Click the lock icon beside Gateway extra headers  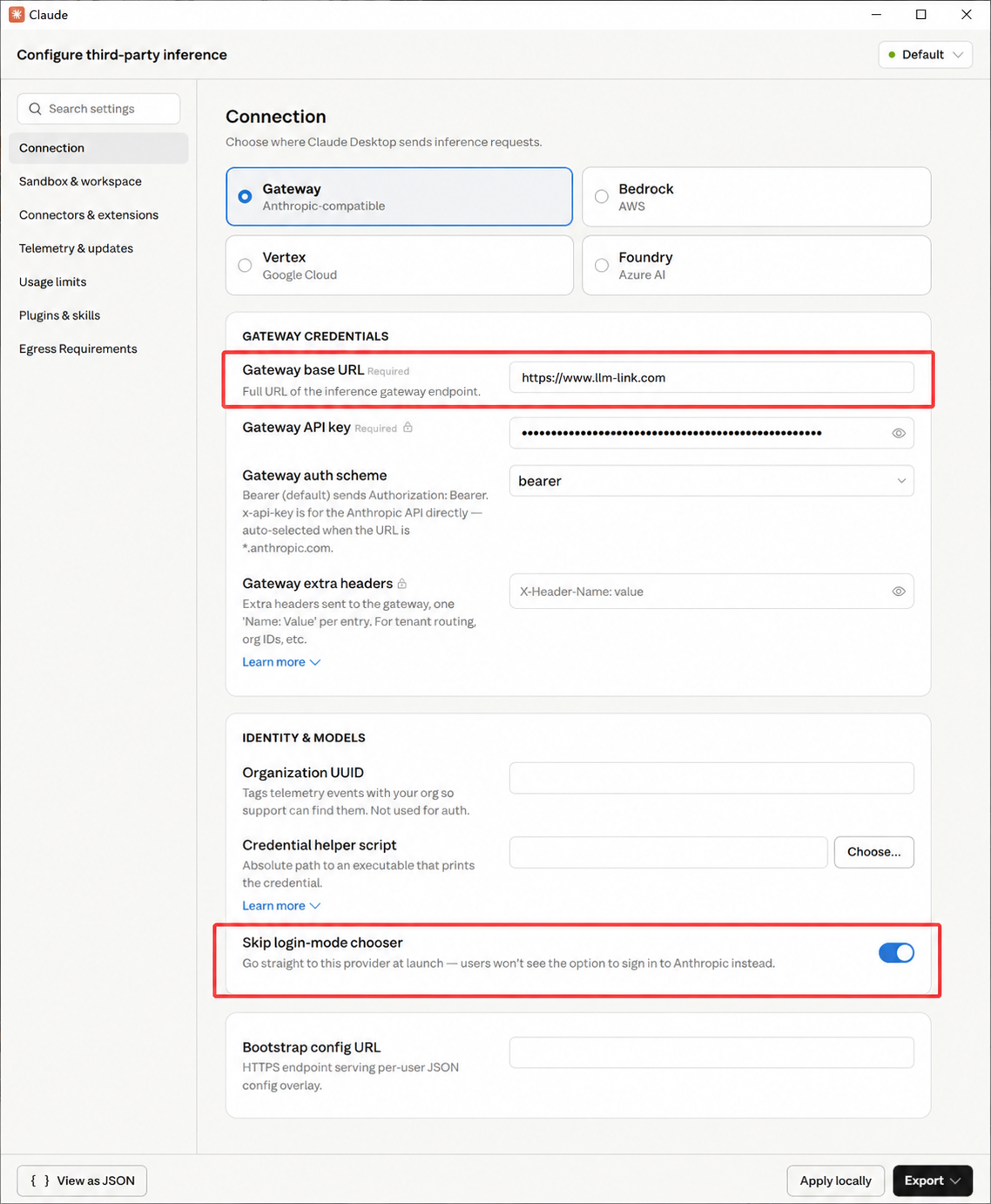point(401,584)
